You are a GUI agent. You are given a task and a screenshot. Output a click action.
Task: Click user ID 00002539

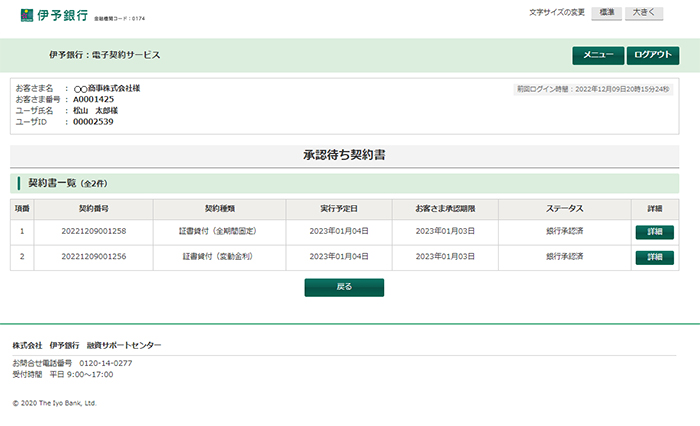click(x=93, y=122)
